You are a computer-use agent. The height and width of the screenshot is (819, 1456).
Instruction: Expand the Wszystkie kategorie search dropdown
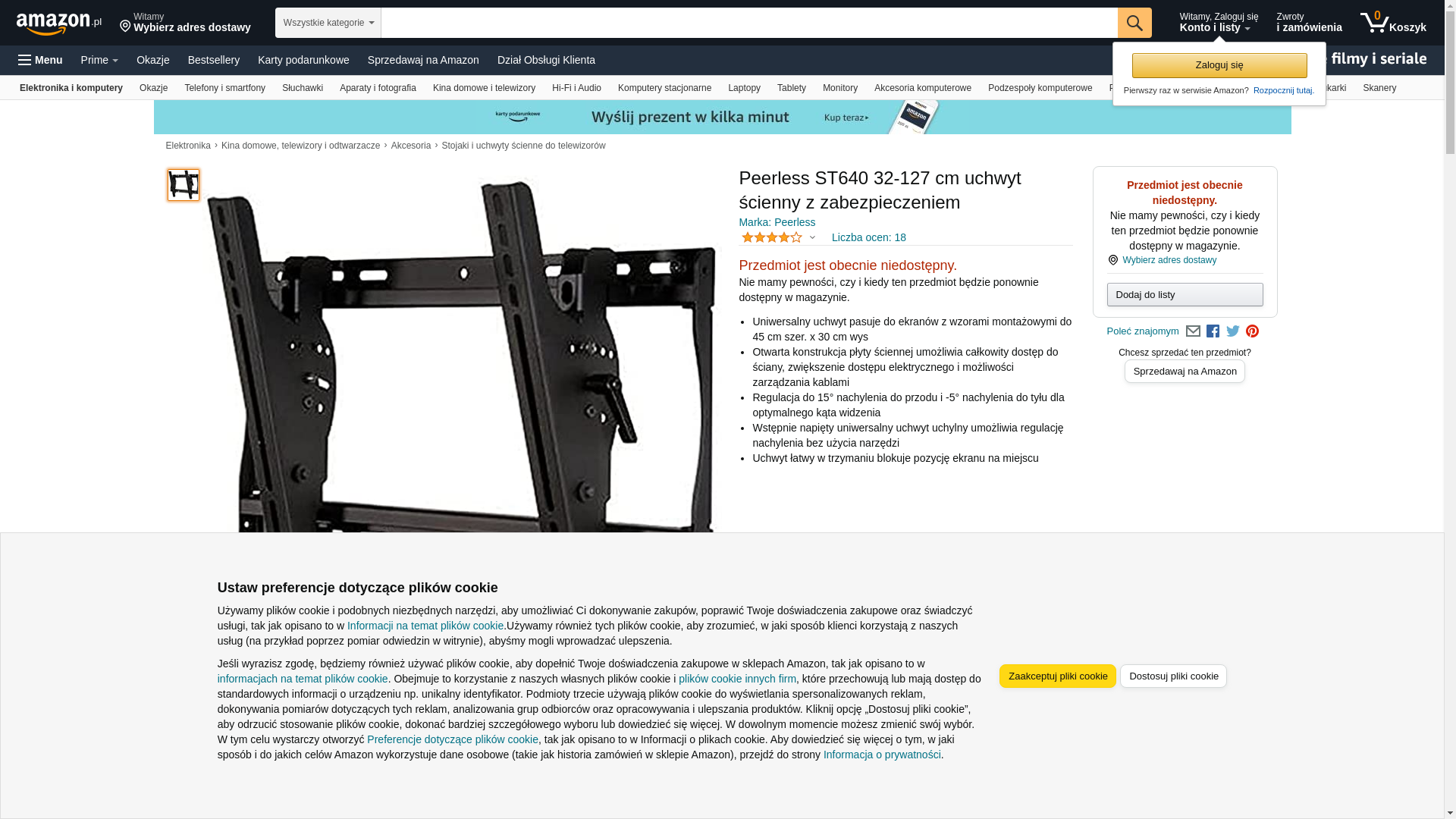tap(328, 23)
